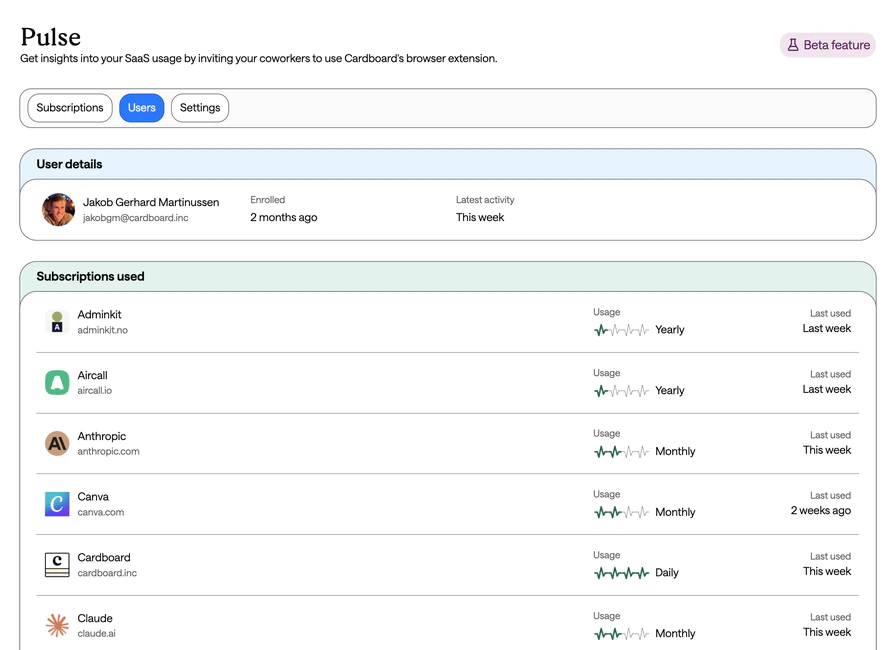Click Jakob Gerhard Martinussen's avatar photo
This screenshot has height=650, width=896.
(x=58, y=210)
